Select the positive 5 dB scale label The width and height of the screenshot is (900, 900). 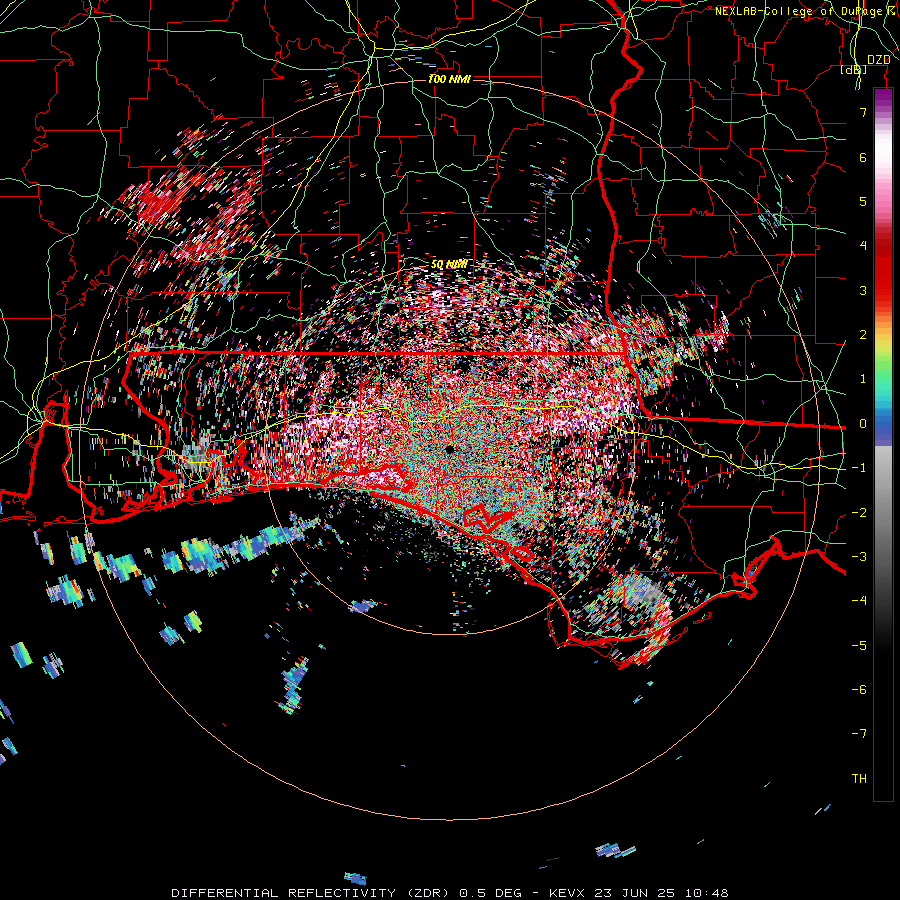[863, 201]
